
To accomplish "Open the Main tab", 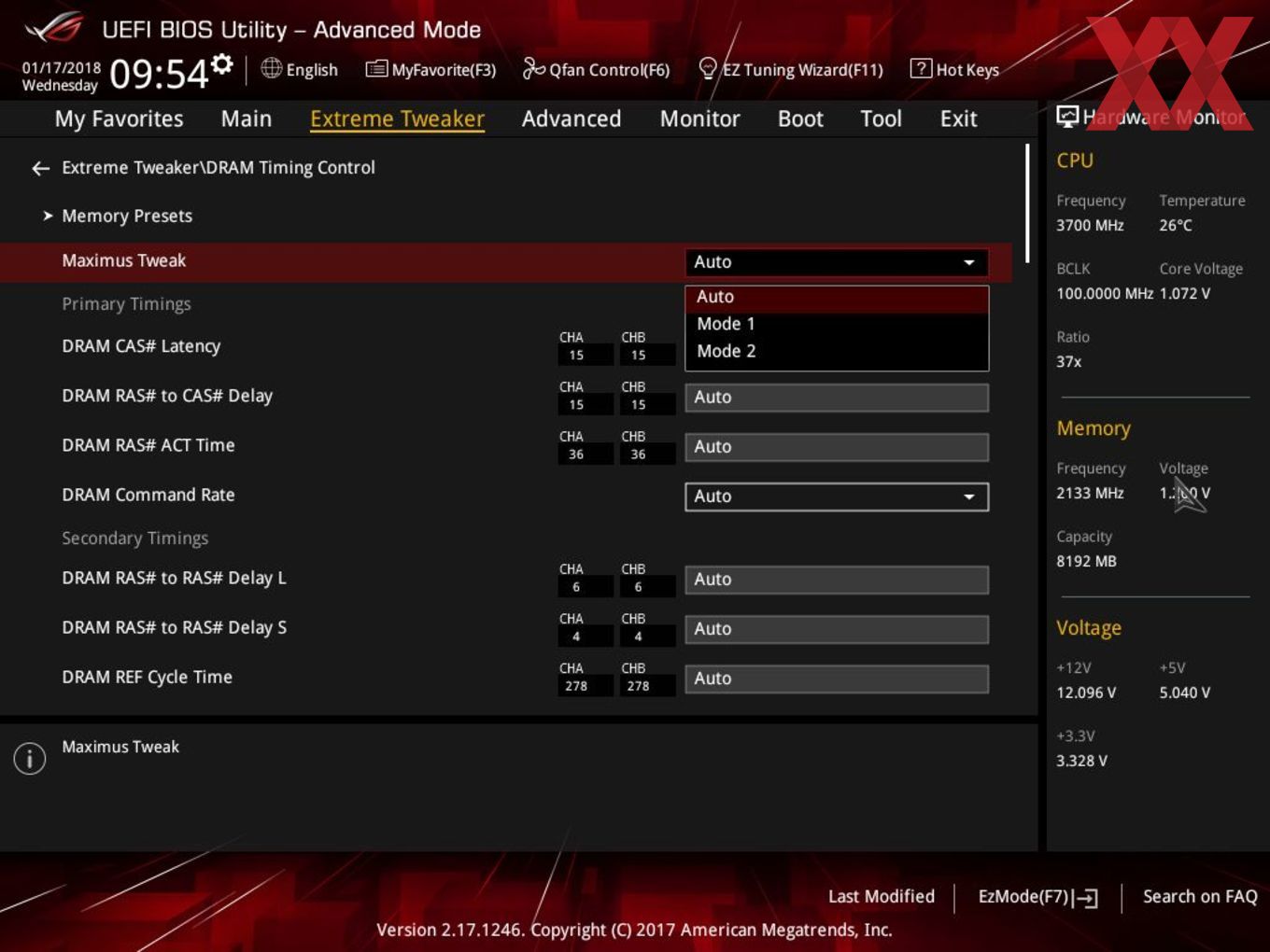I will [x=247, y=119].
